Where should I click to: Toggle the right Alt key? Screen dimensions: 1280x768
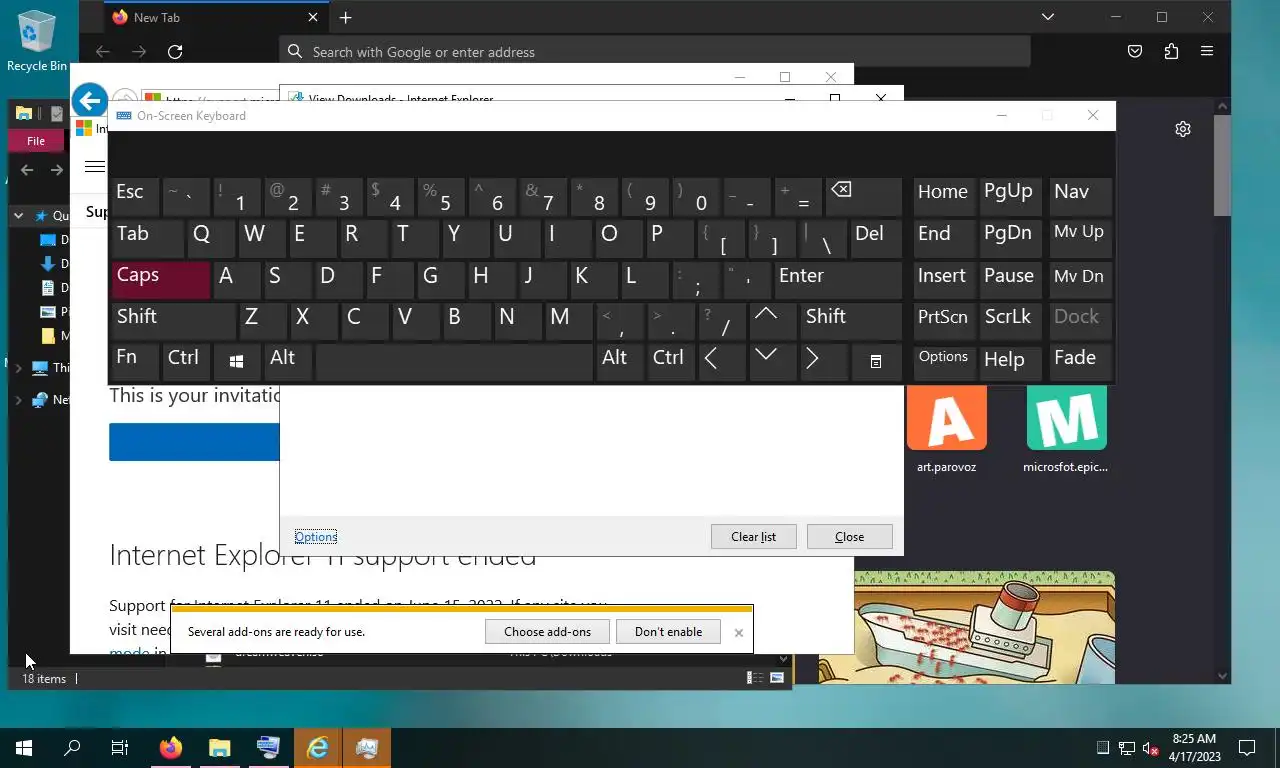(x=619, y=362)
